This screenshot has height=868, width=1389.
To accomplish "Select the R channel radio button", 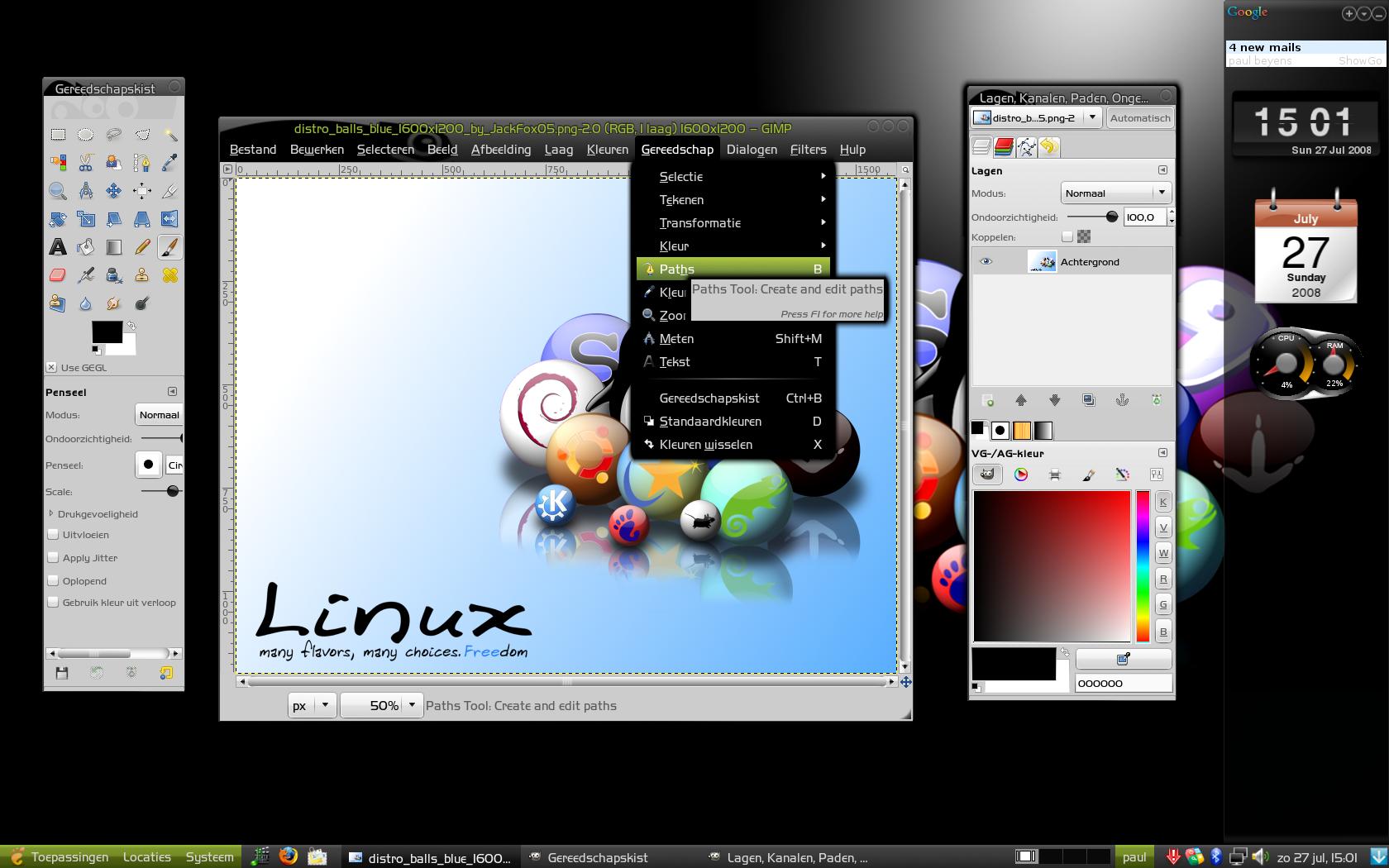I will click(x=1163, y=579).
